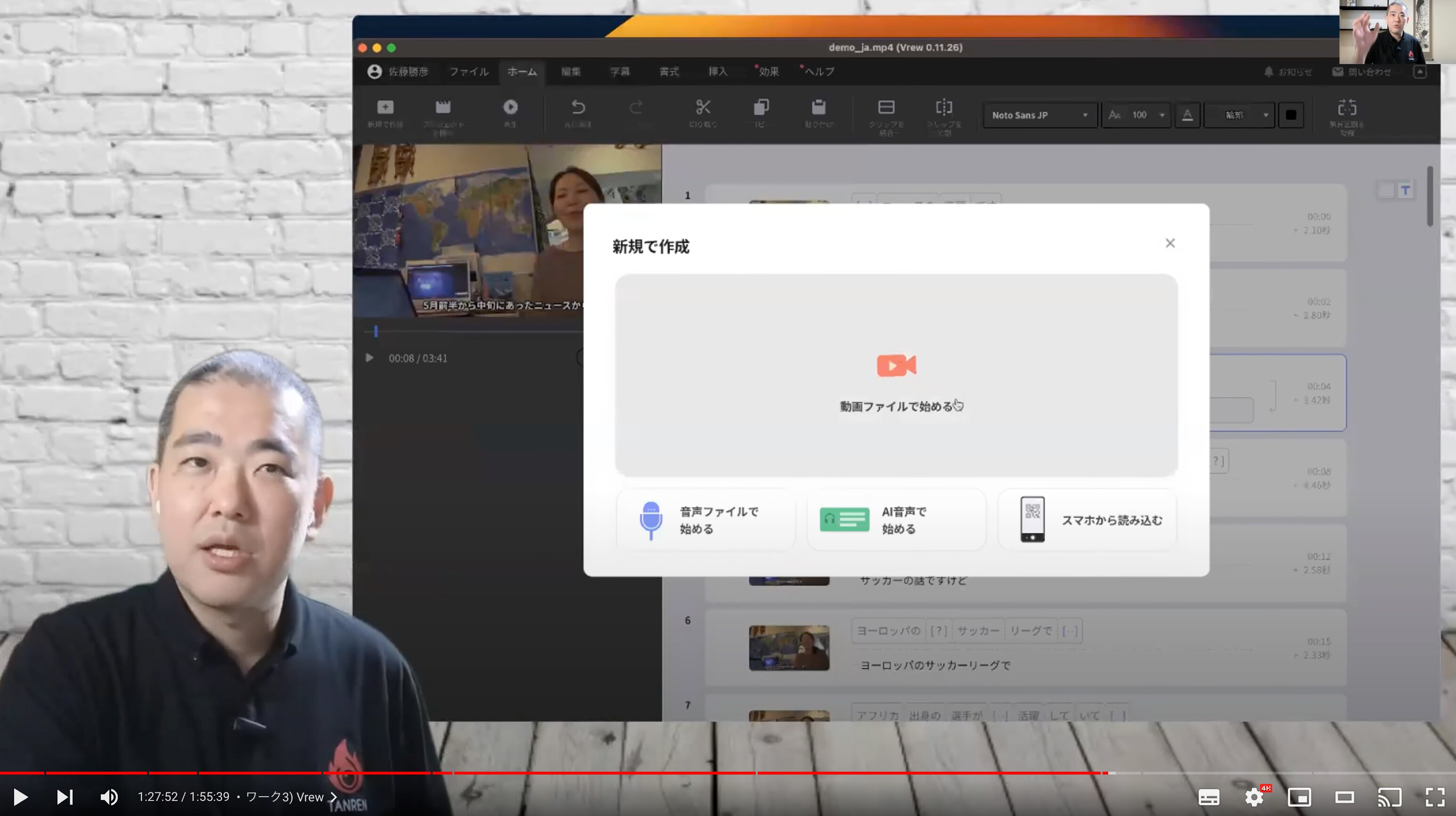Click the 問い合わせ mail icon
The width and height of the screenshot is (1456, 816).
coord(1337,72)
